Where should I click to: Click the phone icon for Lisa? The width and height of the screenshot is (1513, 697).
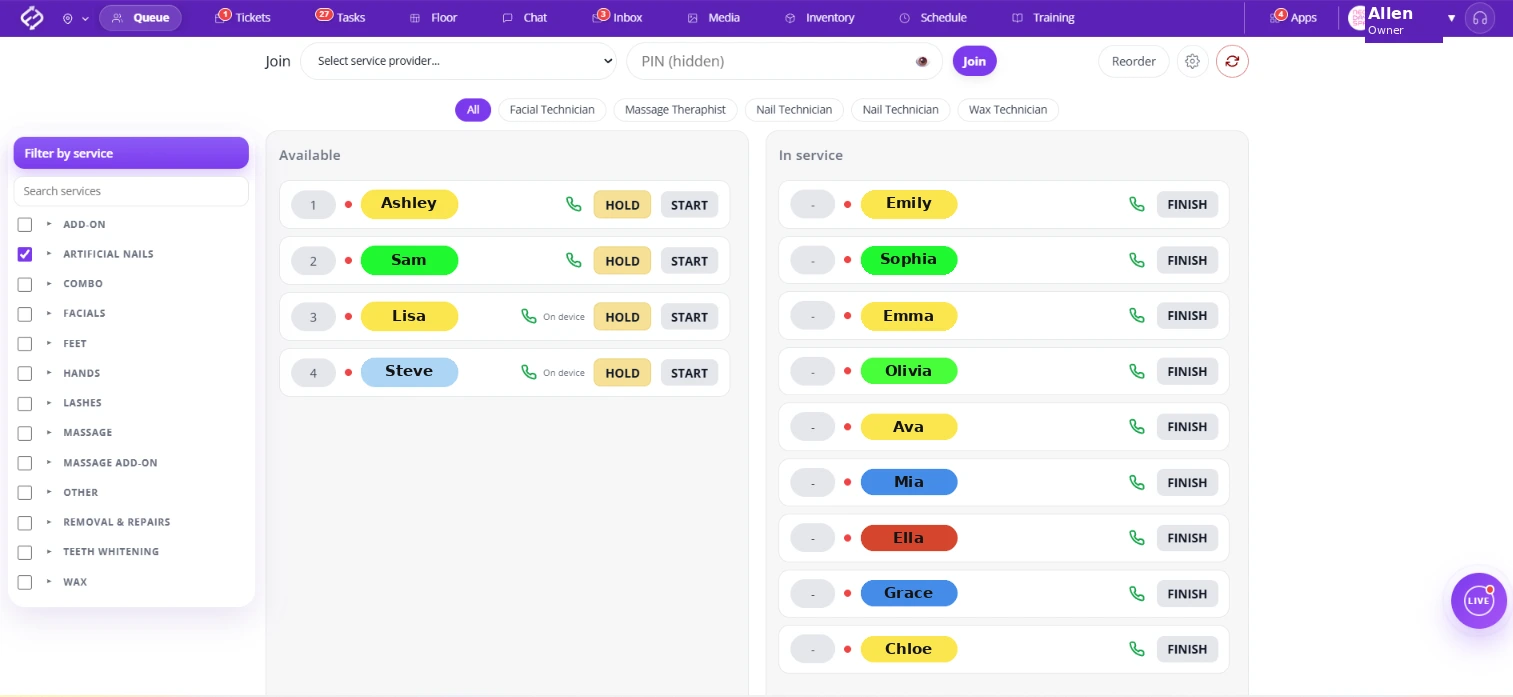click(529, 316)
